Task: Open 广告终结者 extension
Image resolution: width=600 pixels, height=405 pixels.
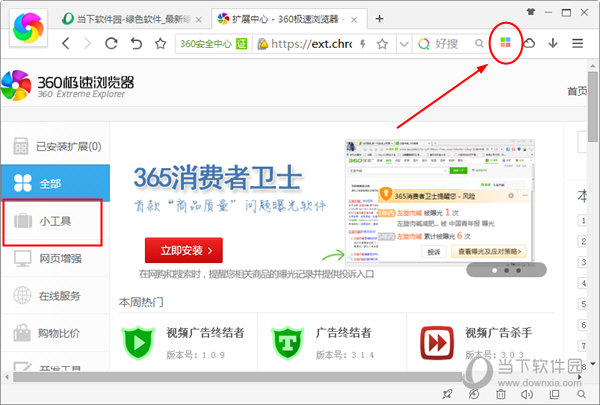Action: 344,333
